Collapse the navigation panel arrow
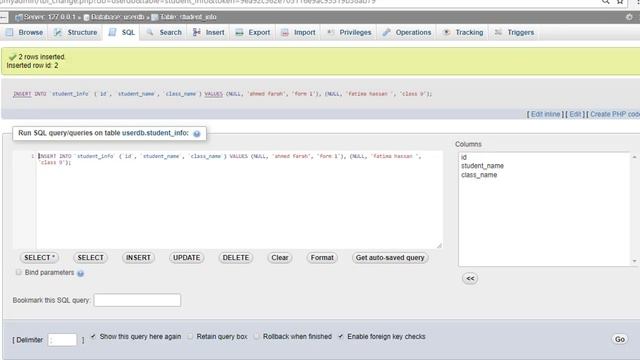 [x=4, y=17]
